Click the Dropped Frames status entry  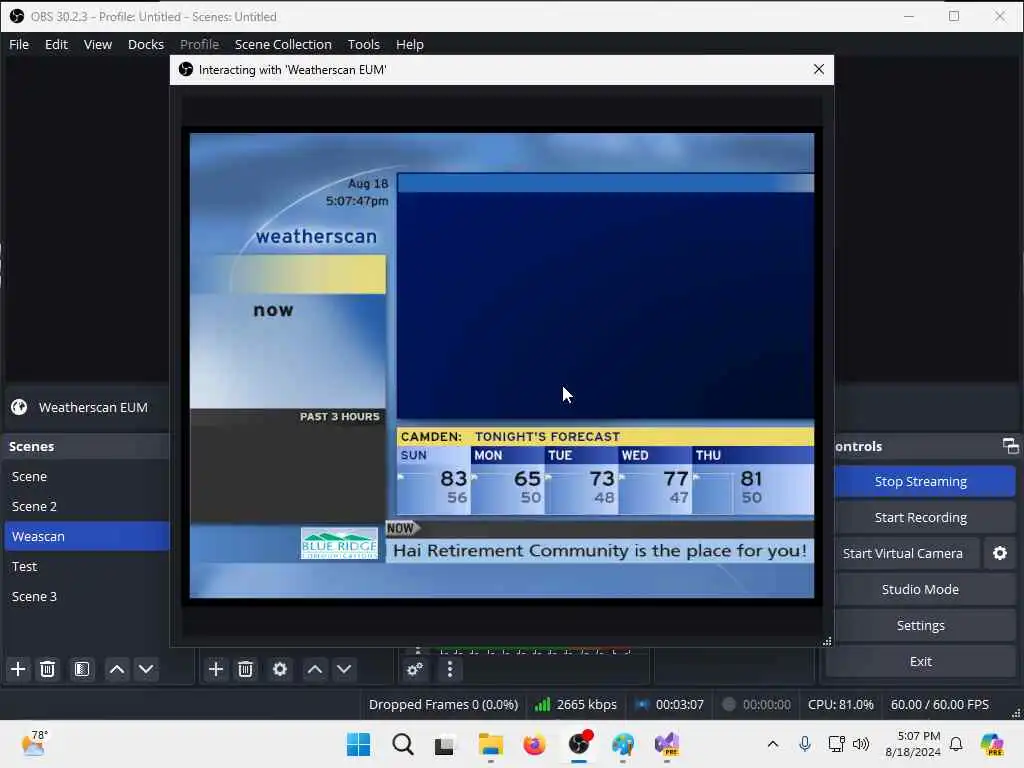click(443, 705)
